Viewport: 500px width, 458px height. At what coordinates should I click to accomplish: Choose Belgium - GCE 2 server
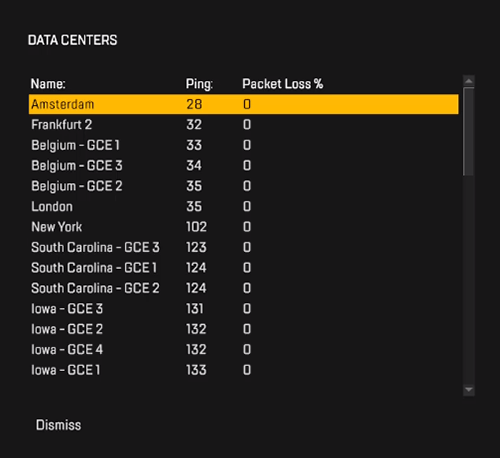coord(244,186)
